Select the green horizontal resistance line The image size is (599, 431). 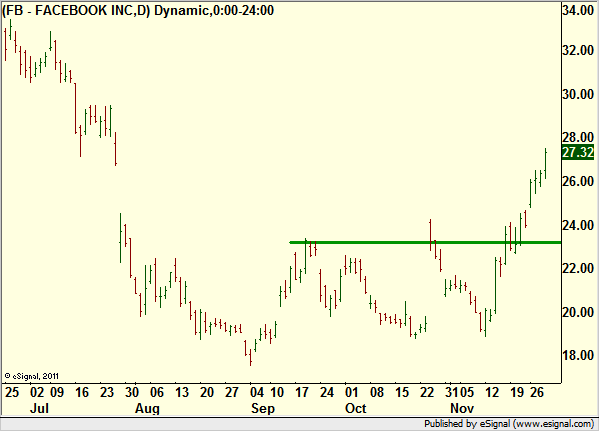tap(425, 242)
